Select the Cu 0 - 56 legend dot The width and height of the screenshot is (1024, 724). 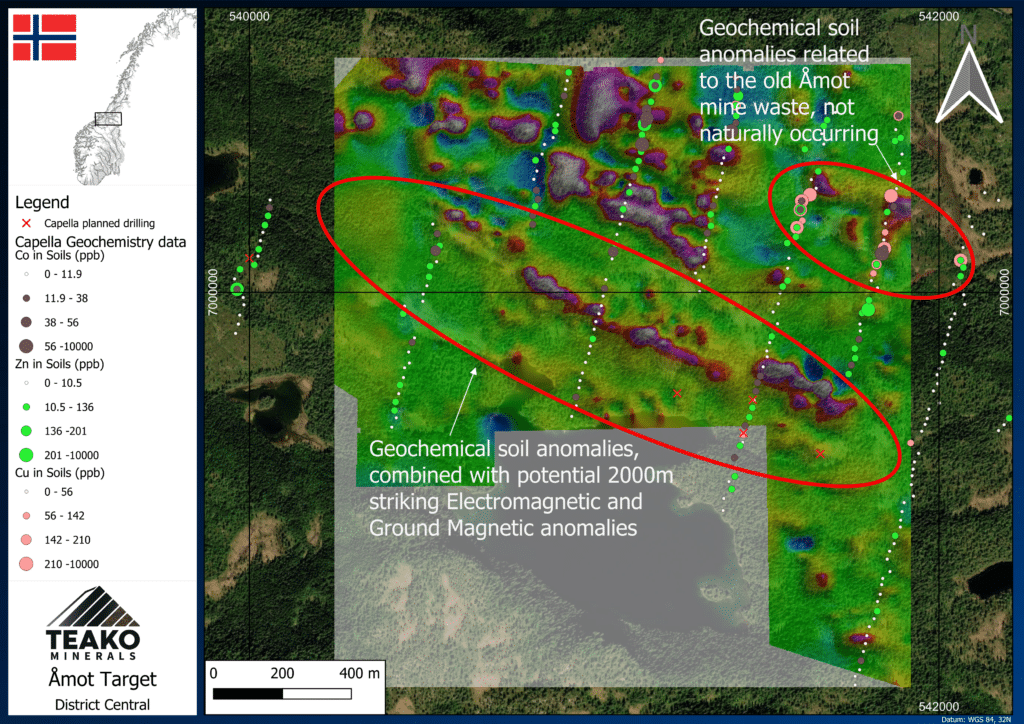[x=26, y=492]
